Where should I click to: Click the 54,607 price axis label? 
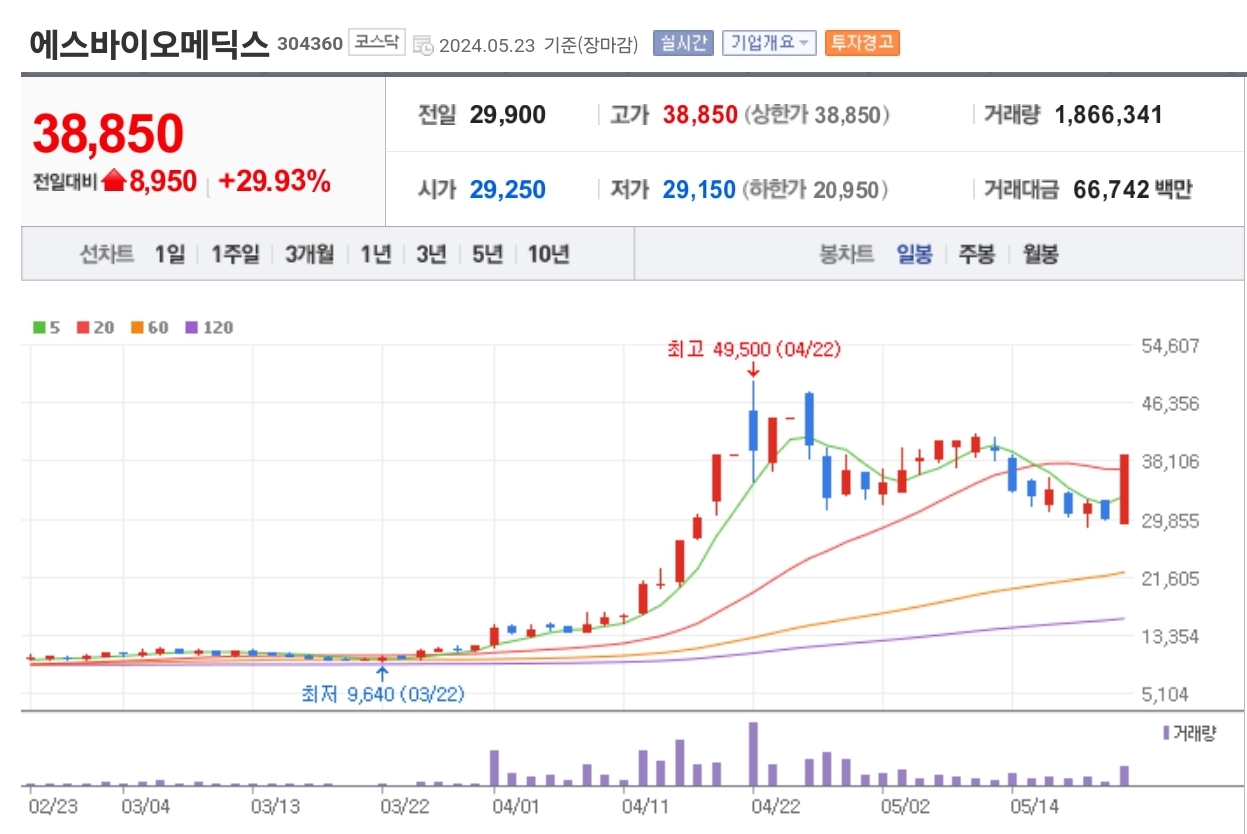pyautogui.click(x=1171, y=346)
